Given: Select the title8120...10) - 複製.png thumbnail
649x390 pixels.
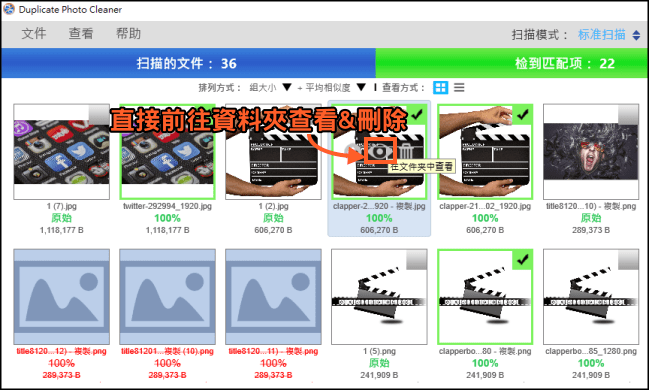Looking at the screenshot, I should [x=591, y=152].
